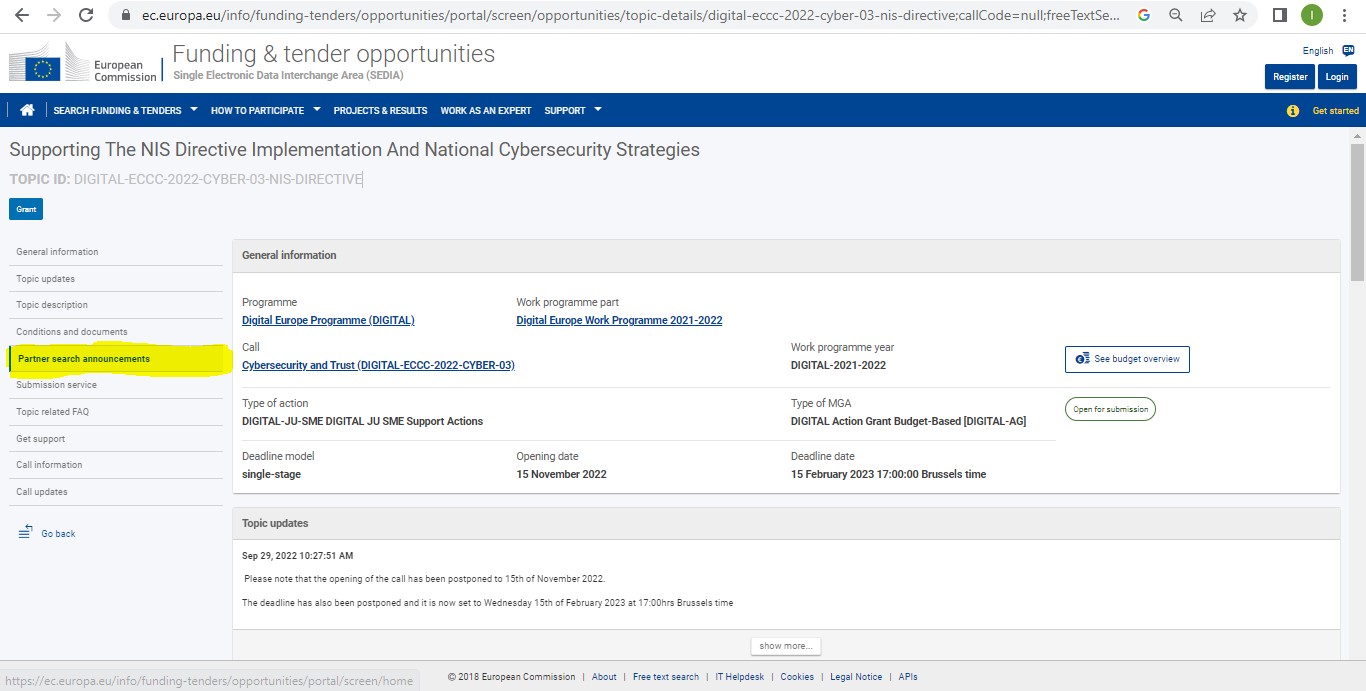This screenshot has height=691, width=1366.
Task: Click the EN language badge icon
Action: coord(1348,50)
